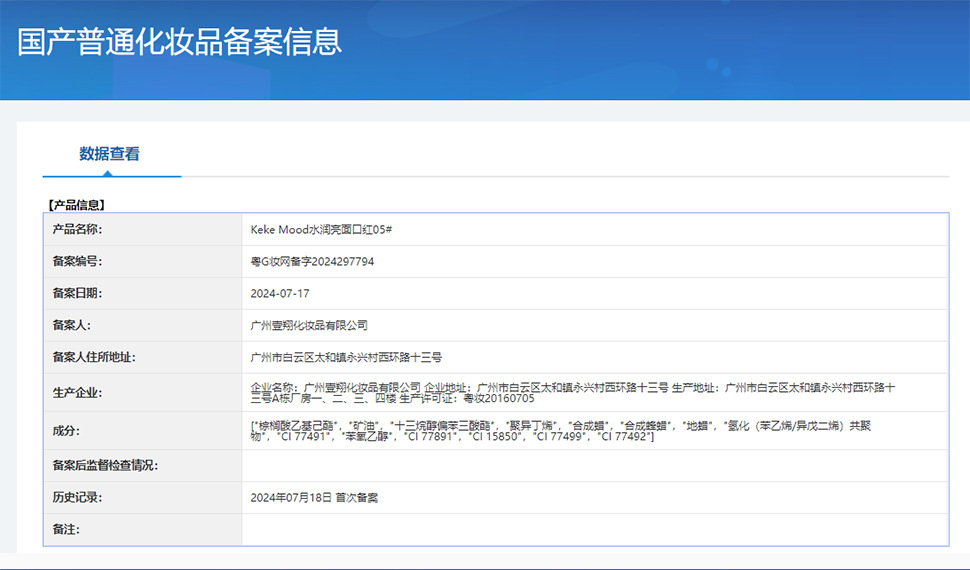Click the 国产普通化妆品备案信息 page title
The height and width of the screenshot is (570, 970).
tap(180, 41)
